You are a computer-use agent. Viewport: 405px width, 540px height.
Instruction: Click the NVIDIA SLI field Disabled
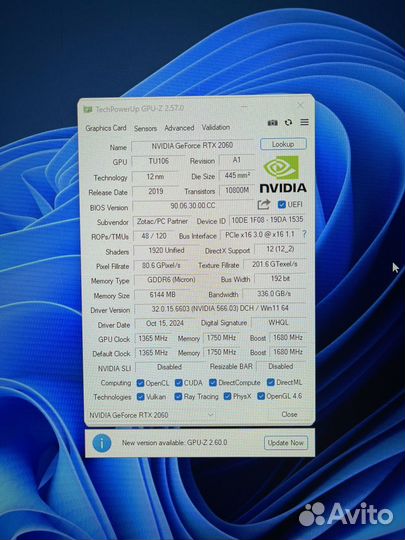coord(169,367)
